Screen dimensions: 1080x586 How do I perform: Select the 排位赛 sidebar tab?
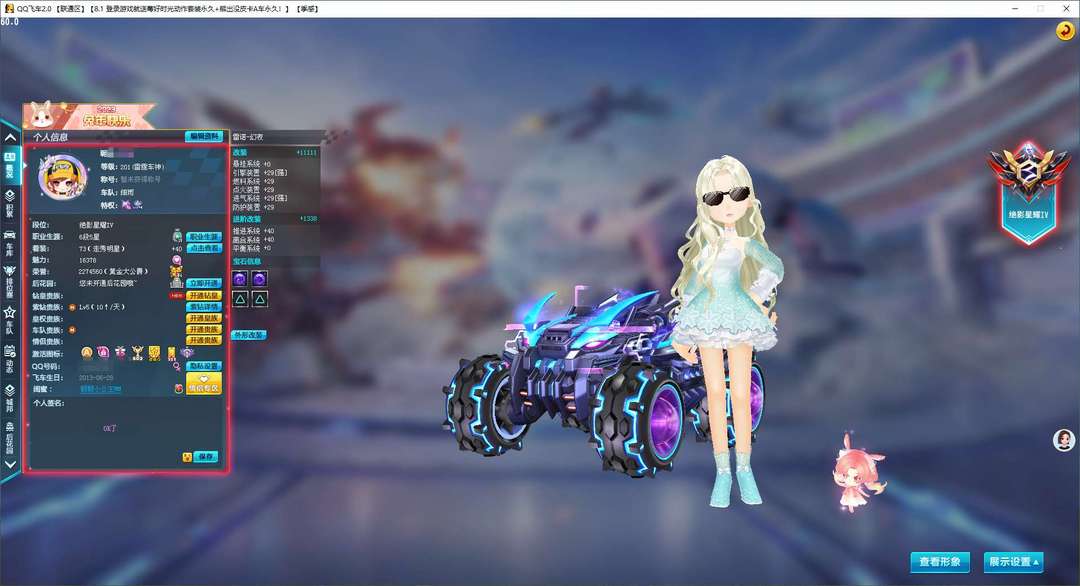[x=10, y=282]
